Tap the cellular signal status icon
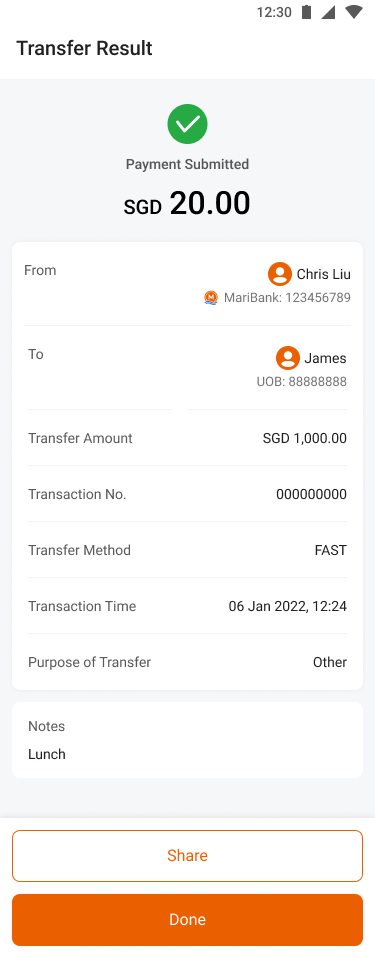 (329, 12)
